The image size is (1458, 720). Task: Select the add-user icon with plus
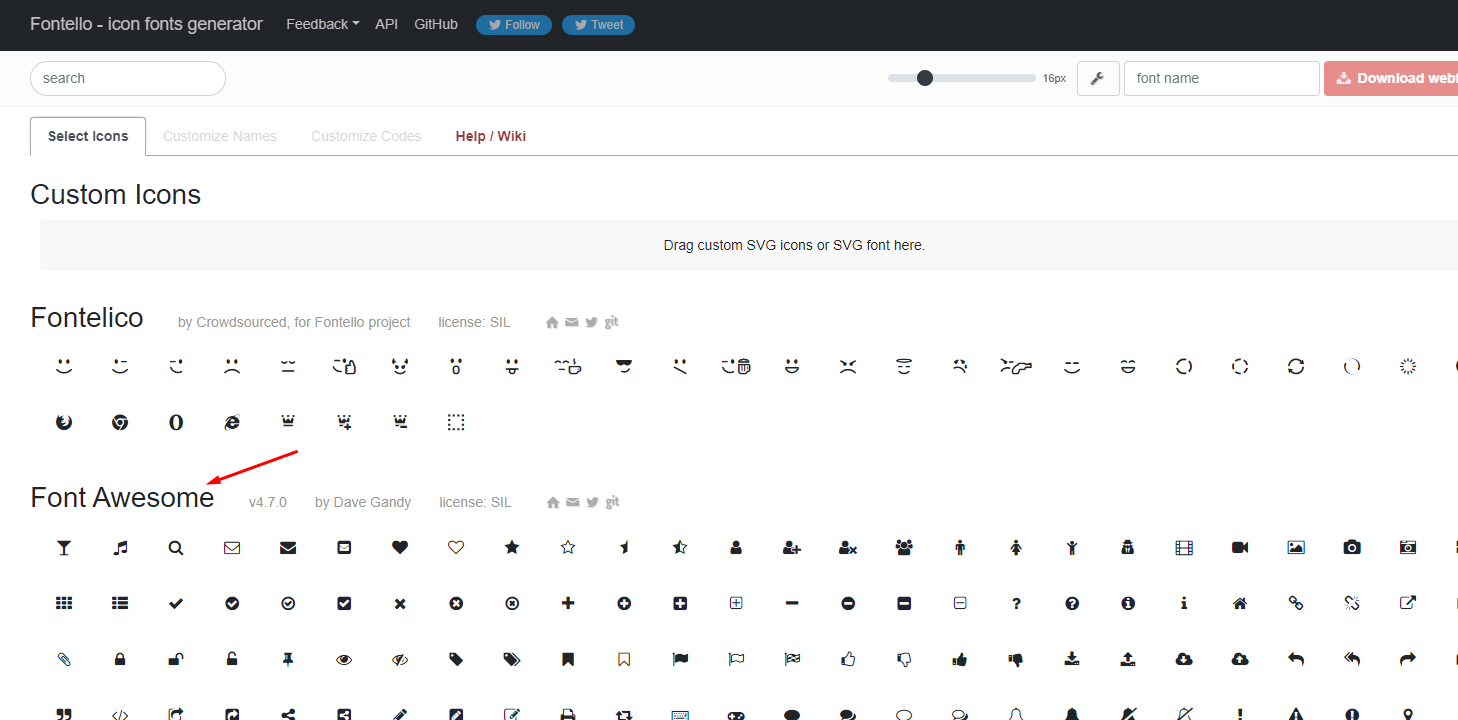click(792, 547)
